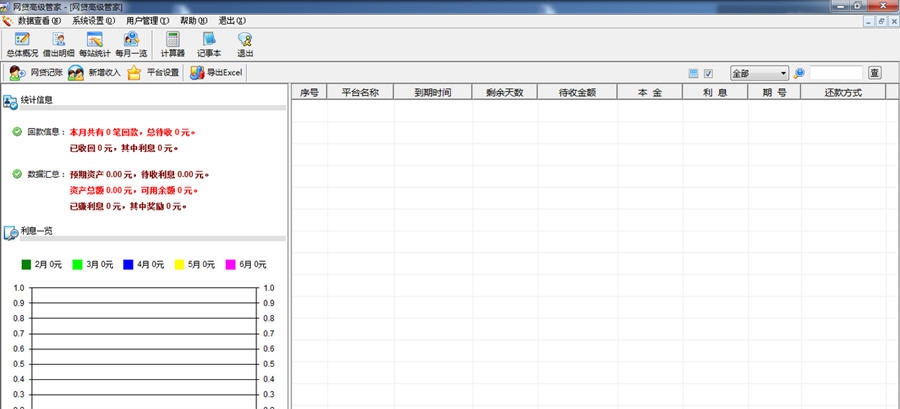This screenshot has height=409, width=900.
Task: Open the 帮助 menu
Action: pyautogui.click(x=193, y=21)
